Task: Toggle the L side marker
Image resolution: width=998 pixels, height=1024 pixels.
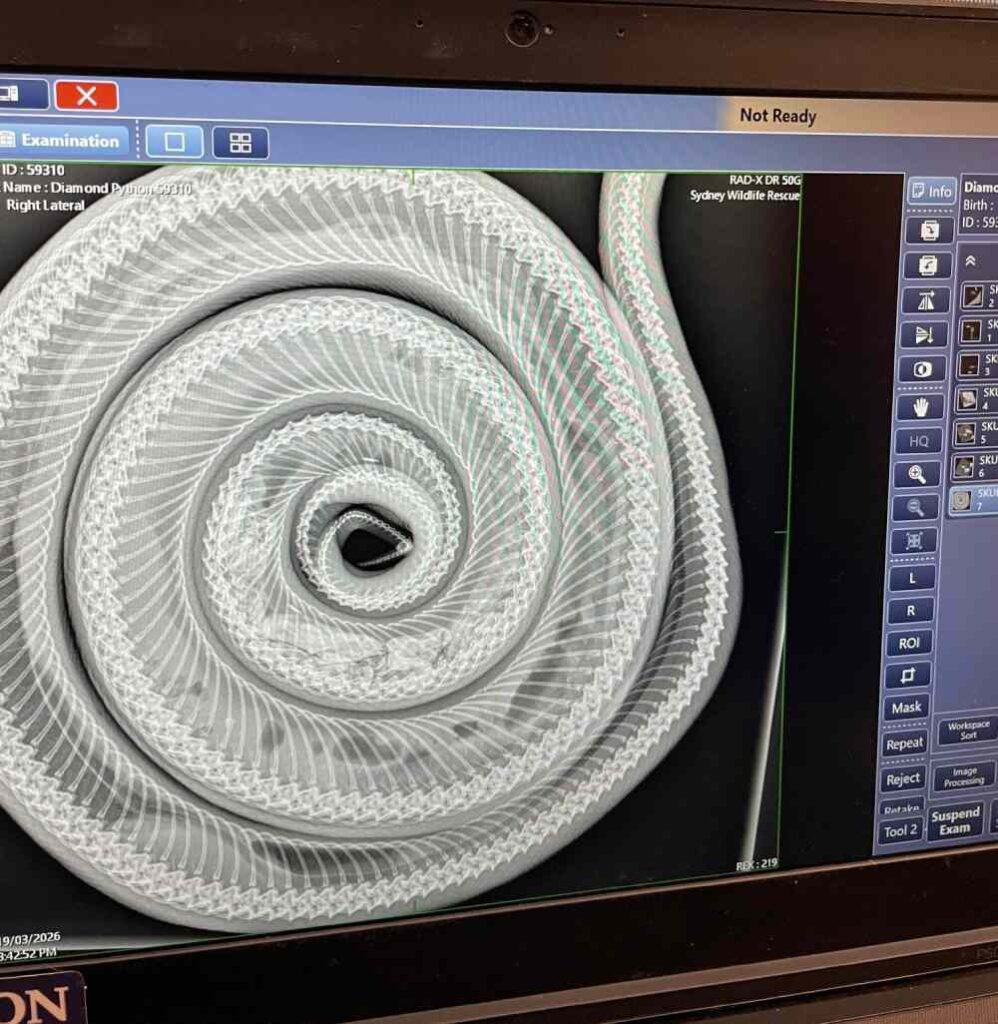Action: click(x=912, y=577)
